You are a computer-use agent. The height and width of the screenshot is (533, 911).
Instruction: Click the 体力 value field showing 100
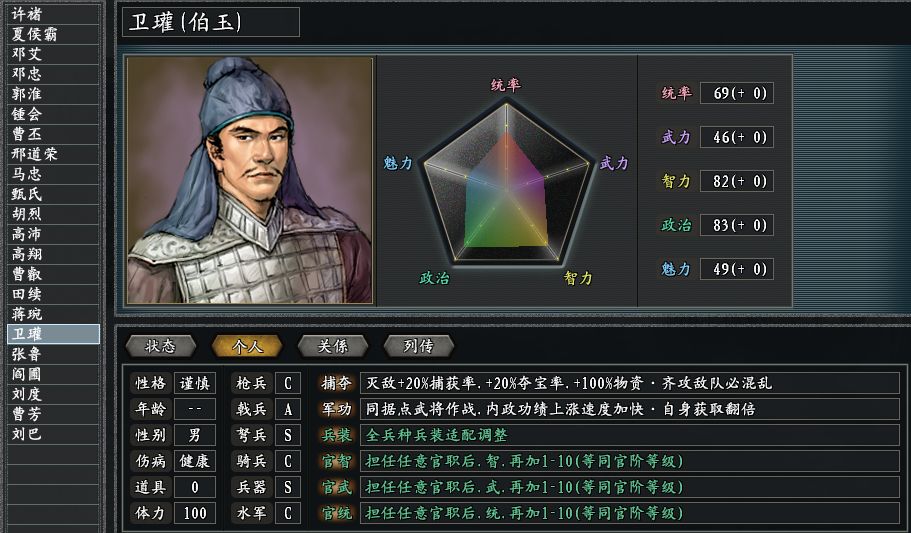pyautogui.click(x=194, y=513)
